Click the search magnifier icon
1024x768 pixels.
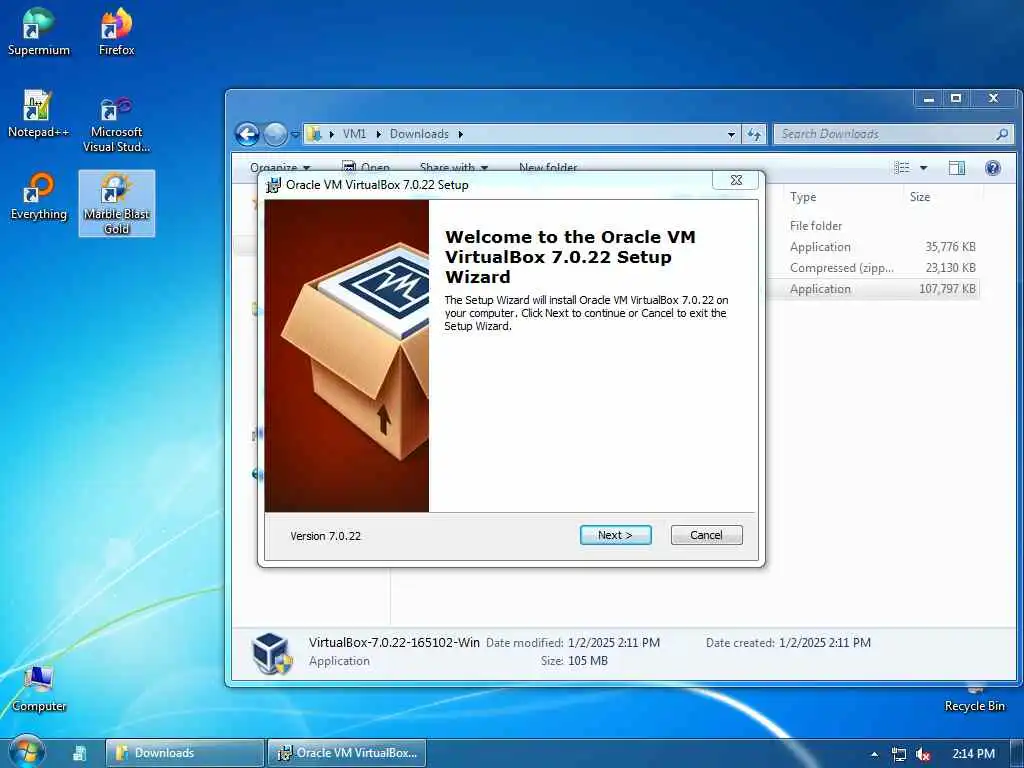[x=1002, y=134]
